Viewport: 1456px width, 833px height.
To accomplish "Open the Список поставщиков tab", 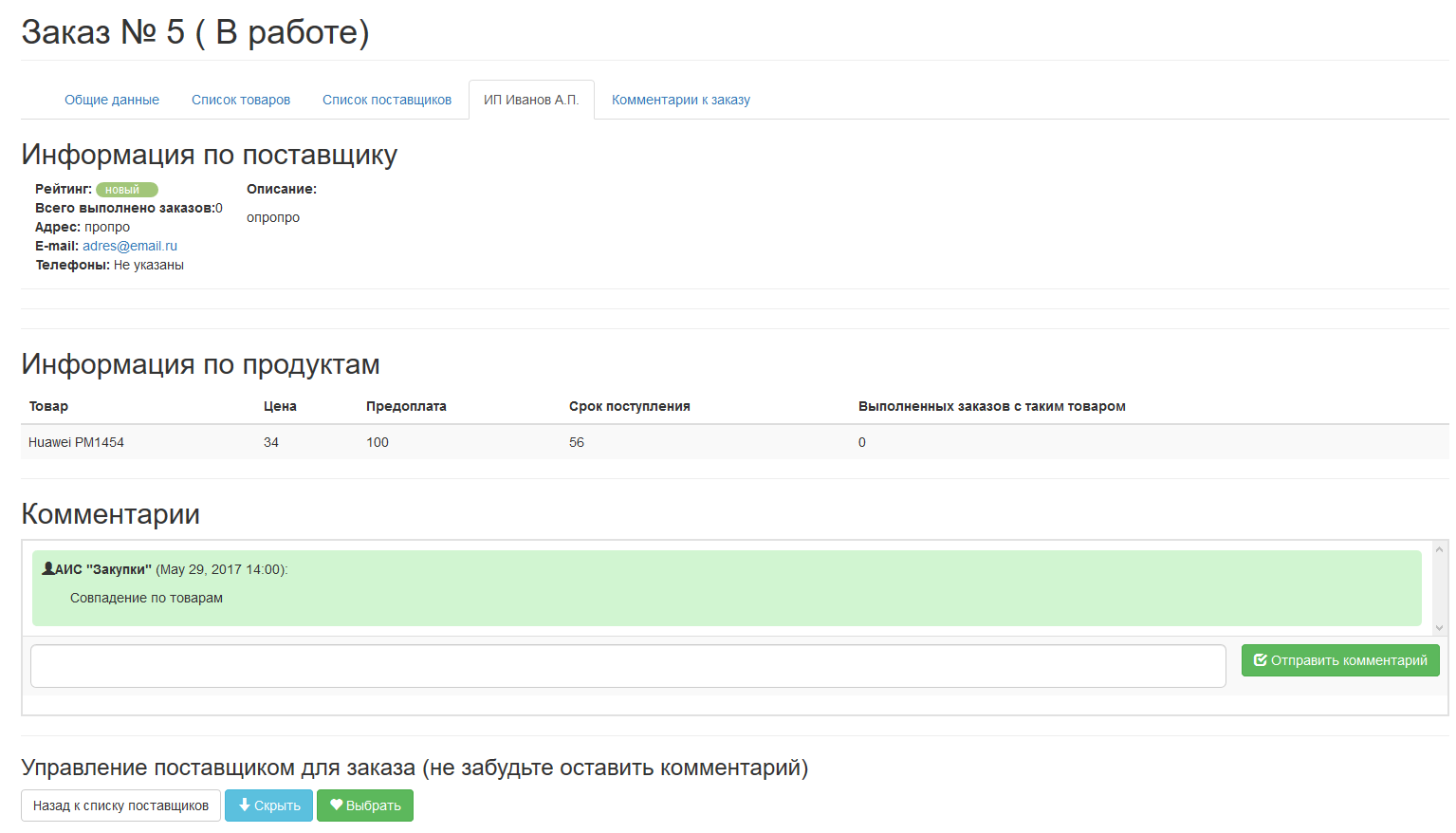I will point(387,100).
